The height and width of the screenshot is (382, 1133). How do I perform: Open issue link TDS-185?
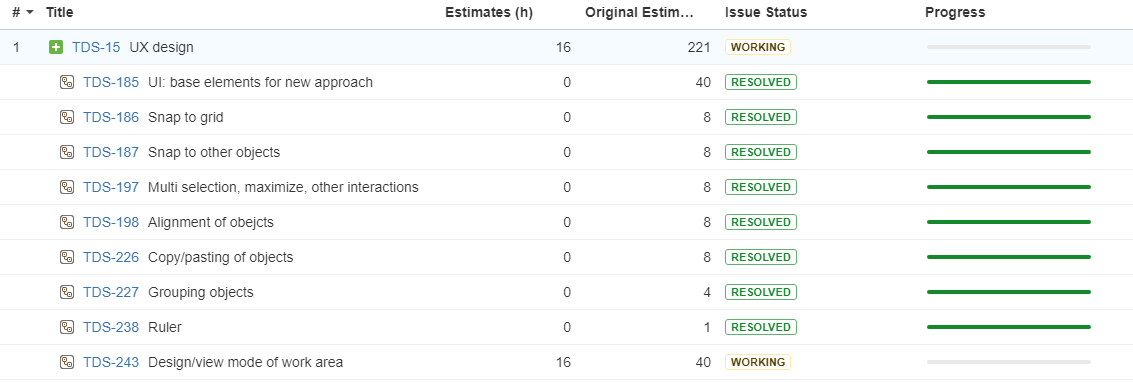[111, 82]
